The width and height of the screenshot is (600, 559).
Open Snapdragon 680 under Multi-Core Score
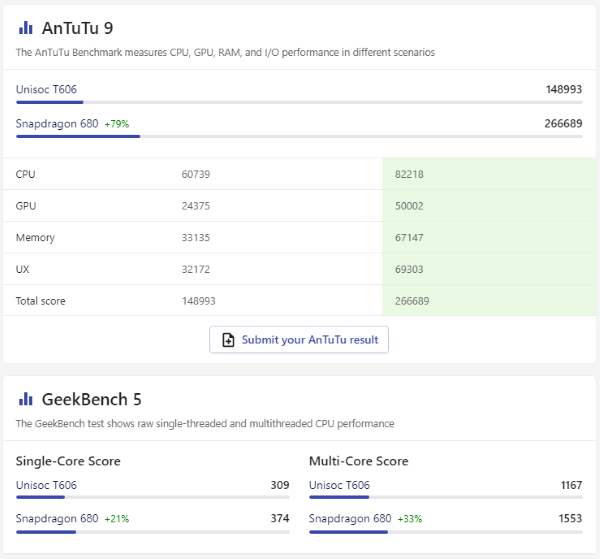tap(350, 519)
